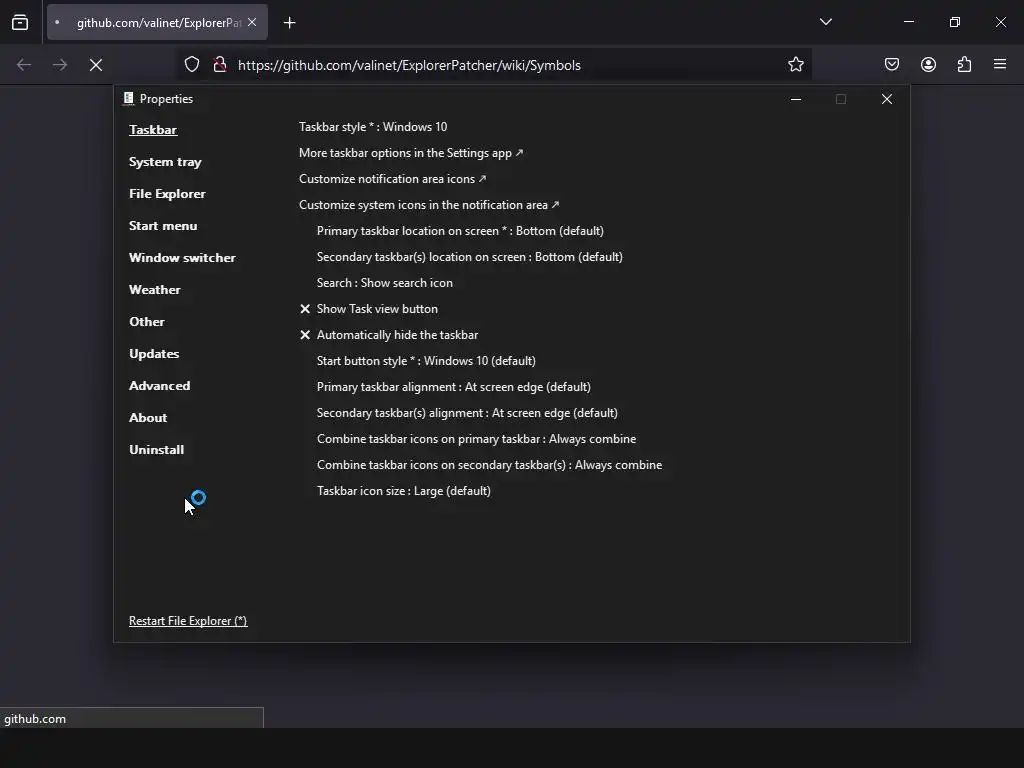Close the github.com ExplorerPatcher tab
This screenshot has height=768, width=1024.
[x=252, y=22]
